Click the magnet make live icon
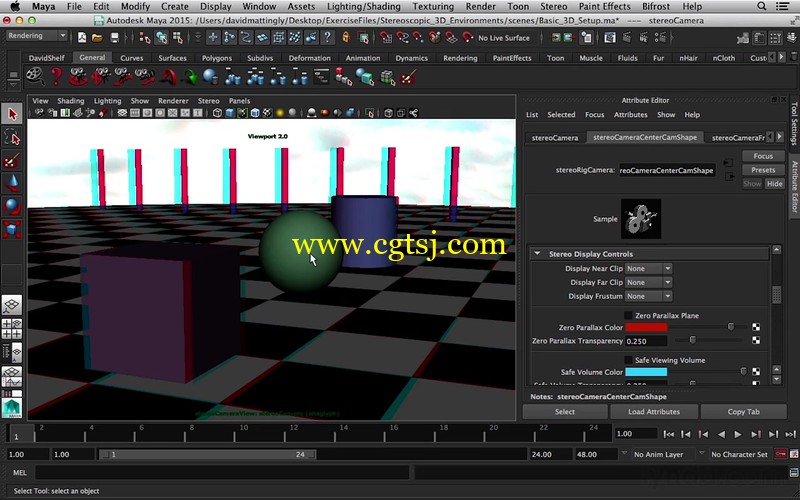 pos(467,38)
